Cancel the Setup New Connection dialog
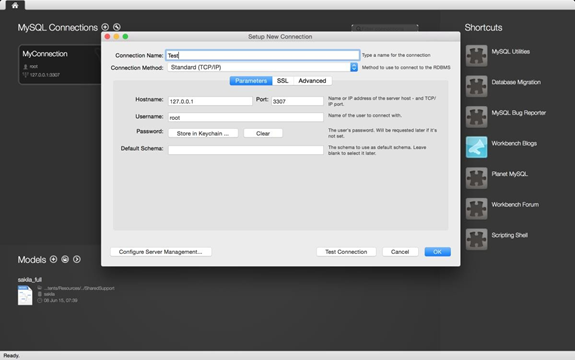Image resolution: width=575 pixels, height=360 pixels. click(x=400, y=252)
